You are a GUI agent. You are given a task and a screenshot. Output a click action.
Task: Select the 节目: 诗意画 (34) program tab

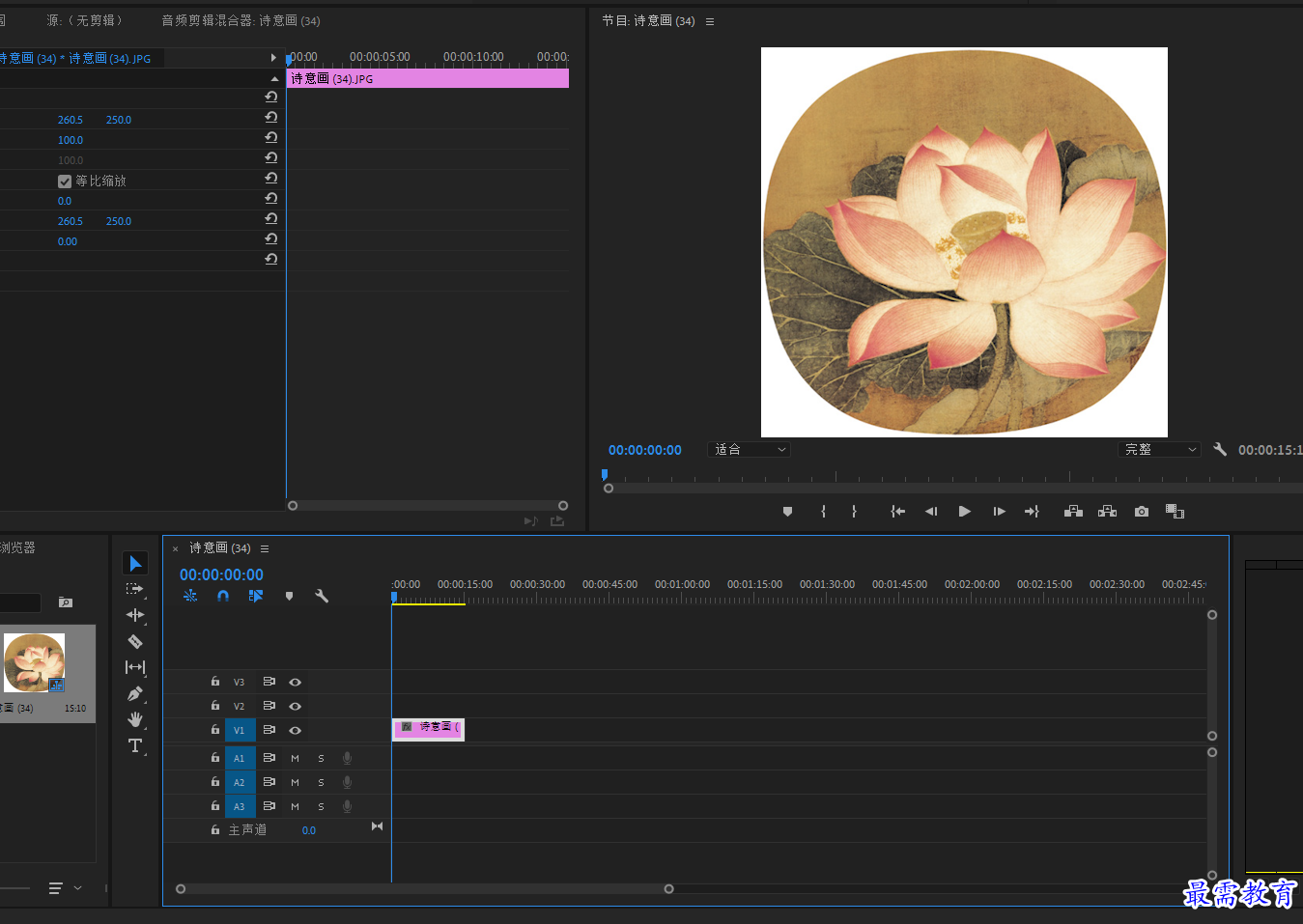[648, 20]
